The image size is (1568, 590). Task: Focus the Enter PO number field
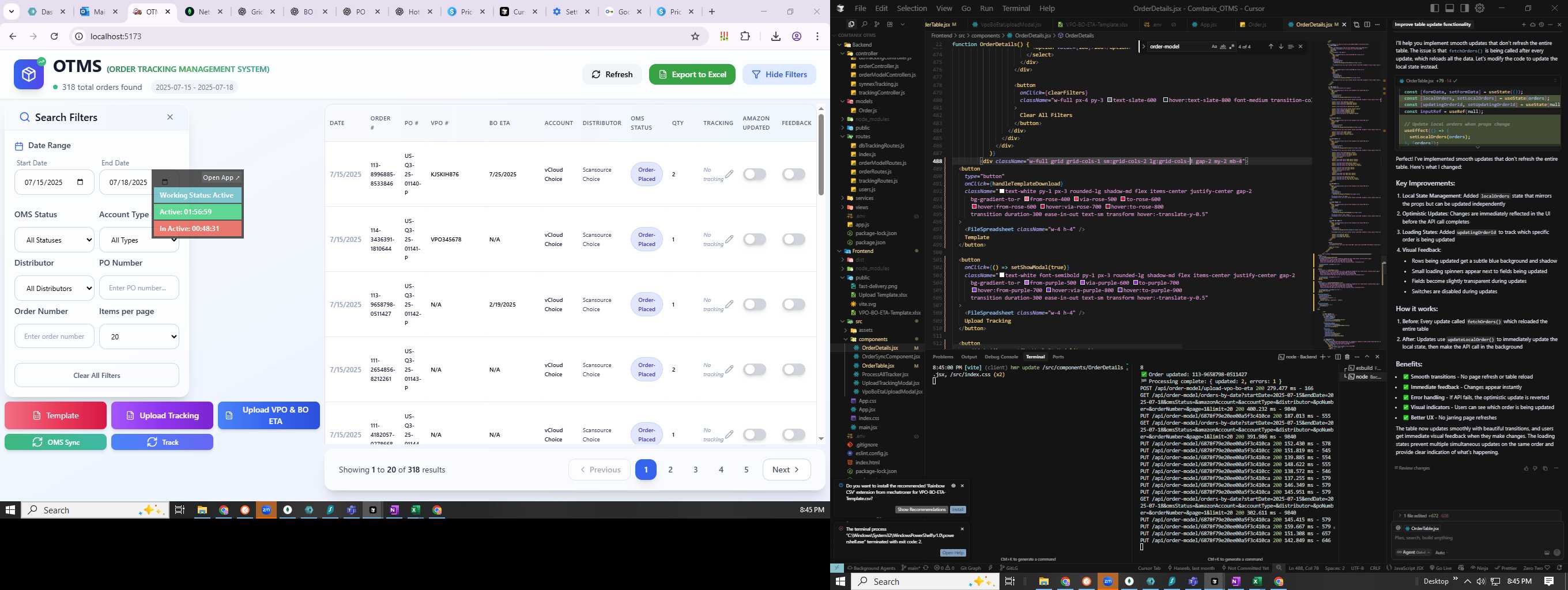coord(139,288)
